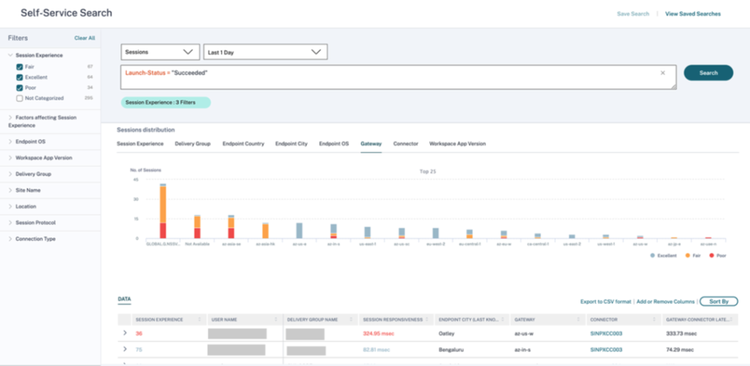Screen dimensions: 750x366
Task: Switch to Delivery Group distribution tab
Action: [193, 144]
